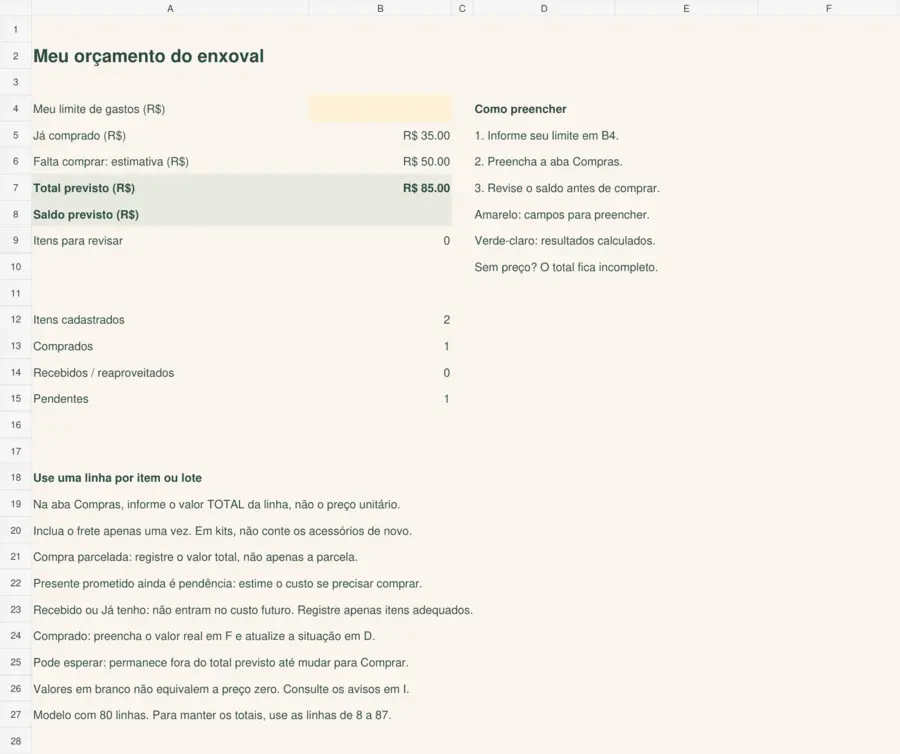Select the 'Recebido ou Já tenho' line
The height and width of the screenshot is (754, 900).
pos(253,610)
